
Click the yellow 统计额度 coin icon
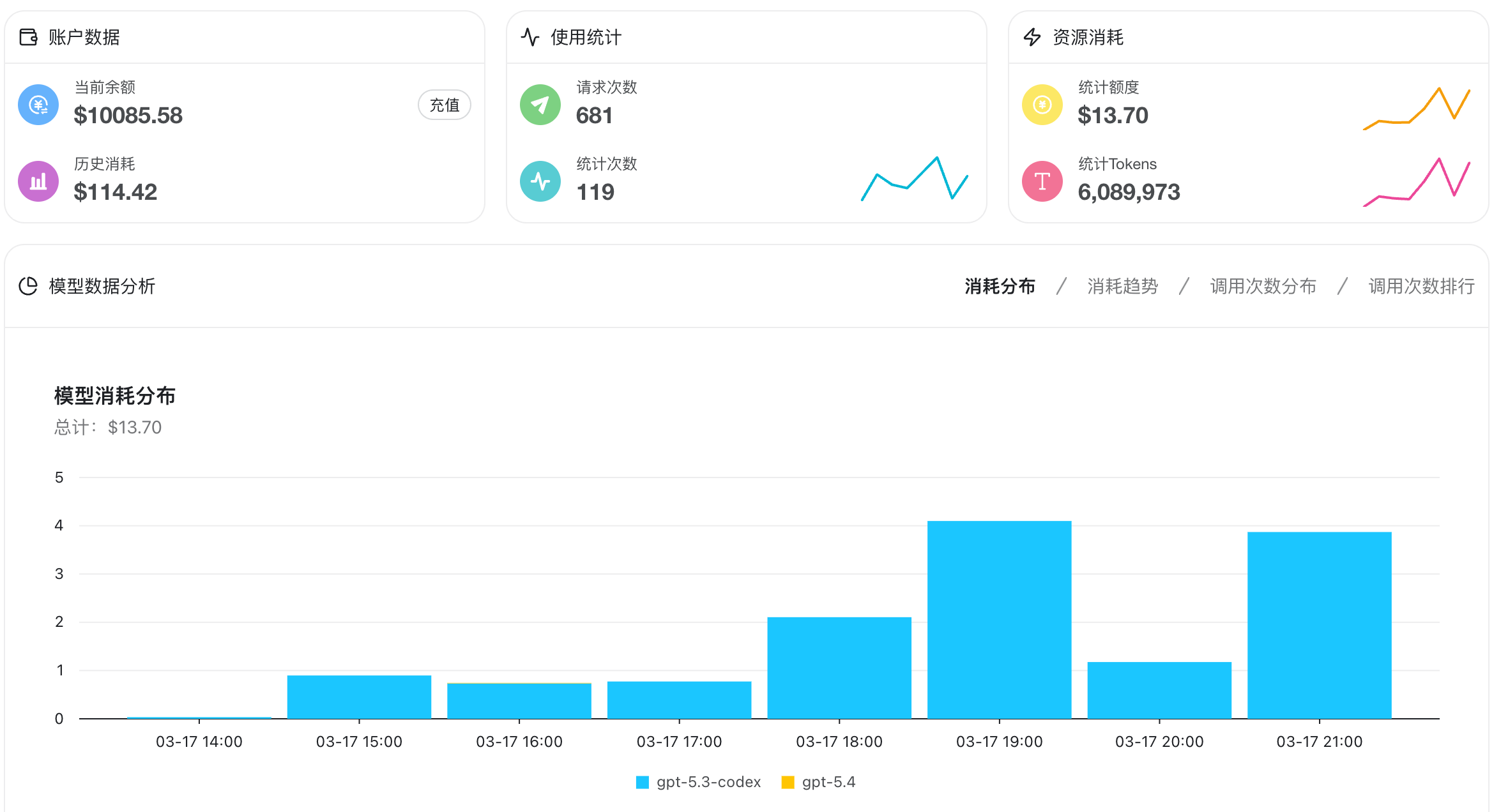1042,105
